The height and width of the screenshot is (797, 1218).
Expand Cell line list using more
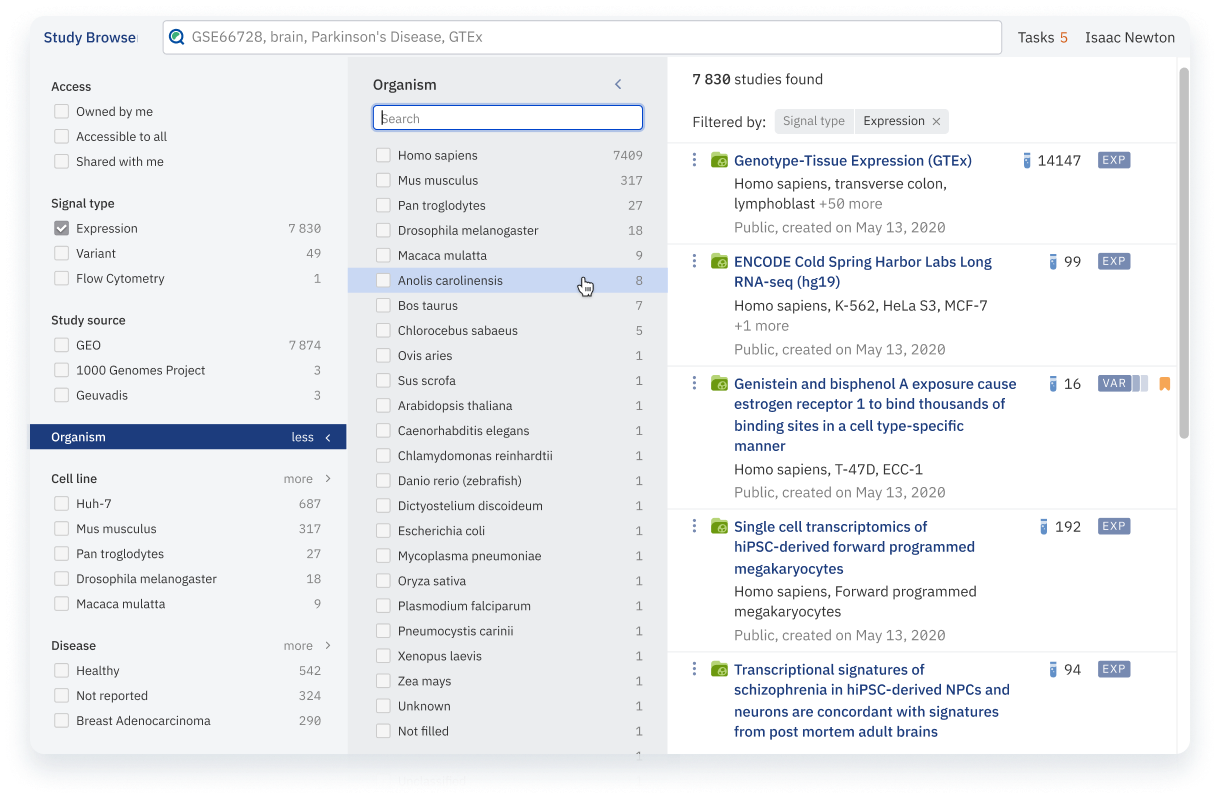306,479
